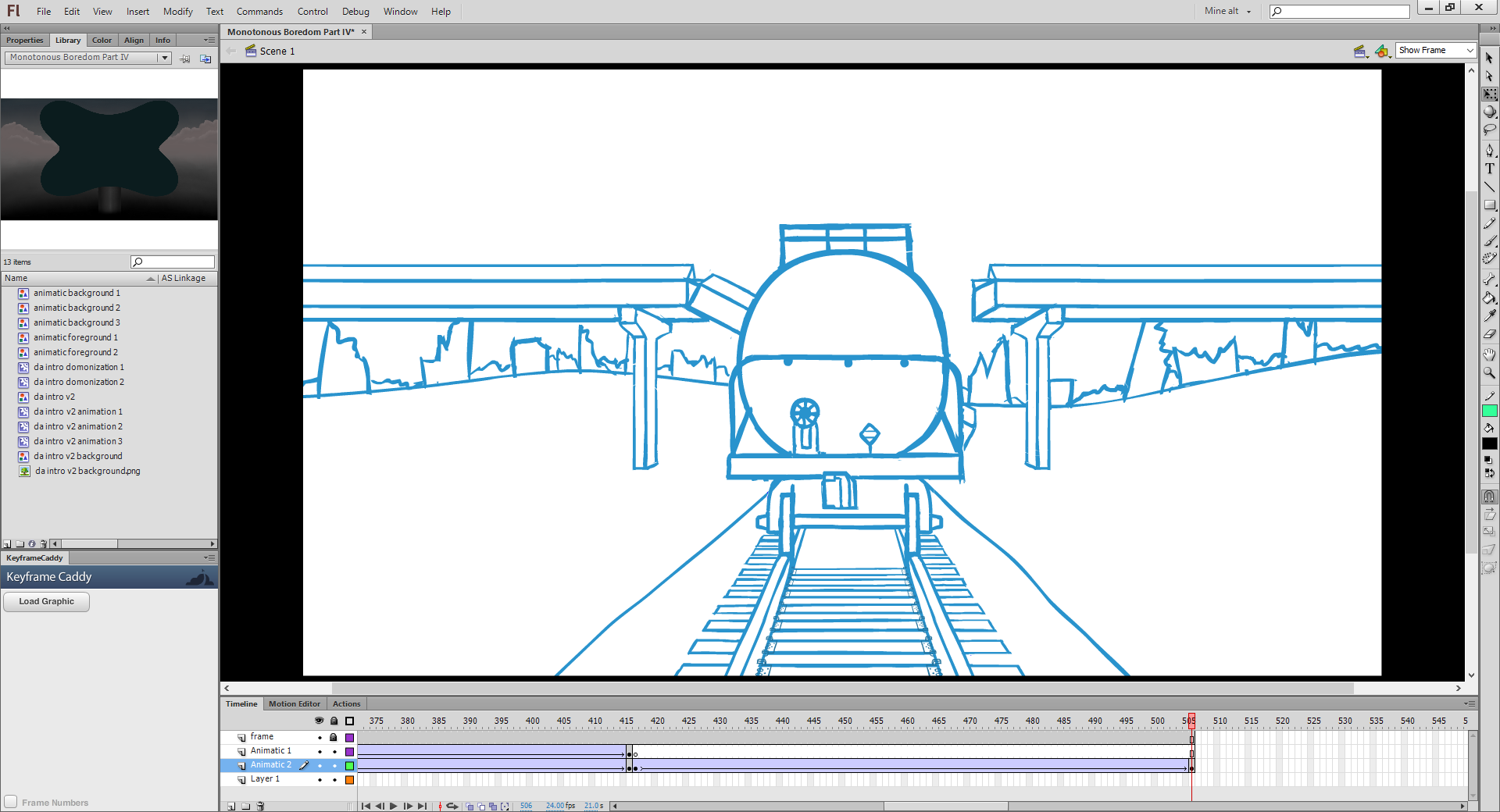Select the Brush tool

click(x=1489, y=241)
